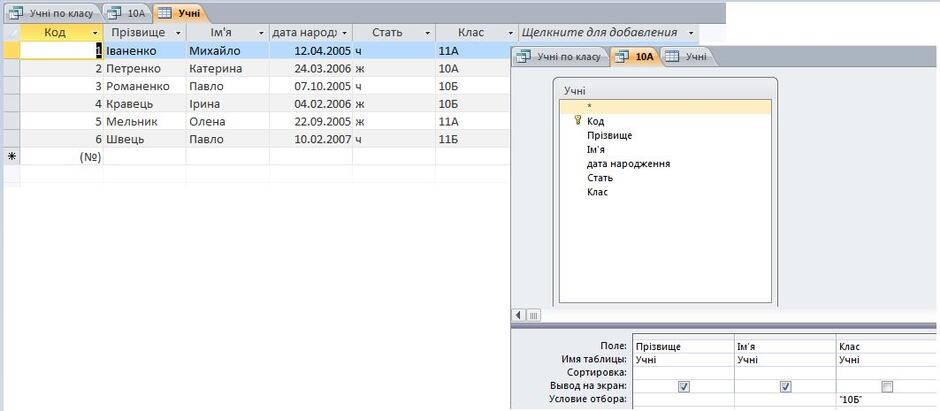Click the scroll-left arrow of the designer pane
This screenshot has height=411, width=940.
(x=519, y=315)
